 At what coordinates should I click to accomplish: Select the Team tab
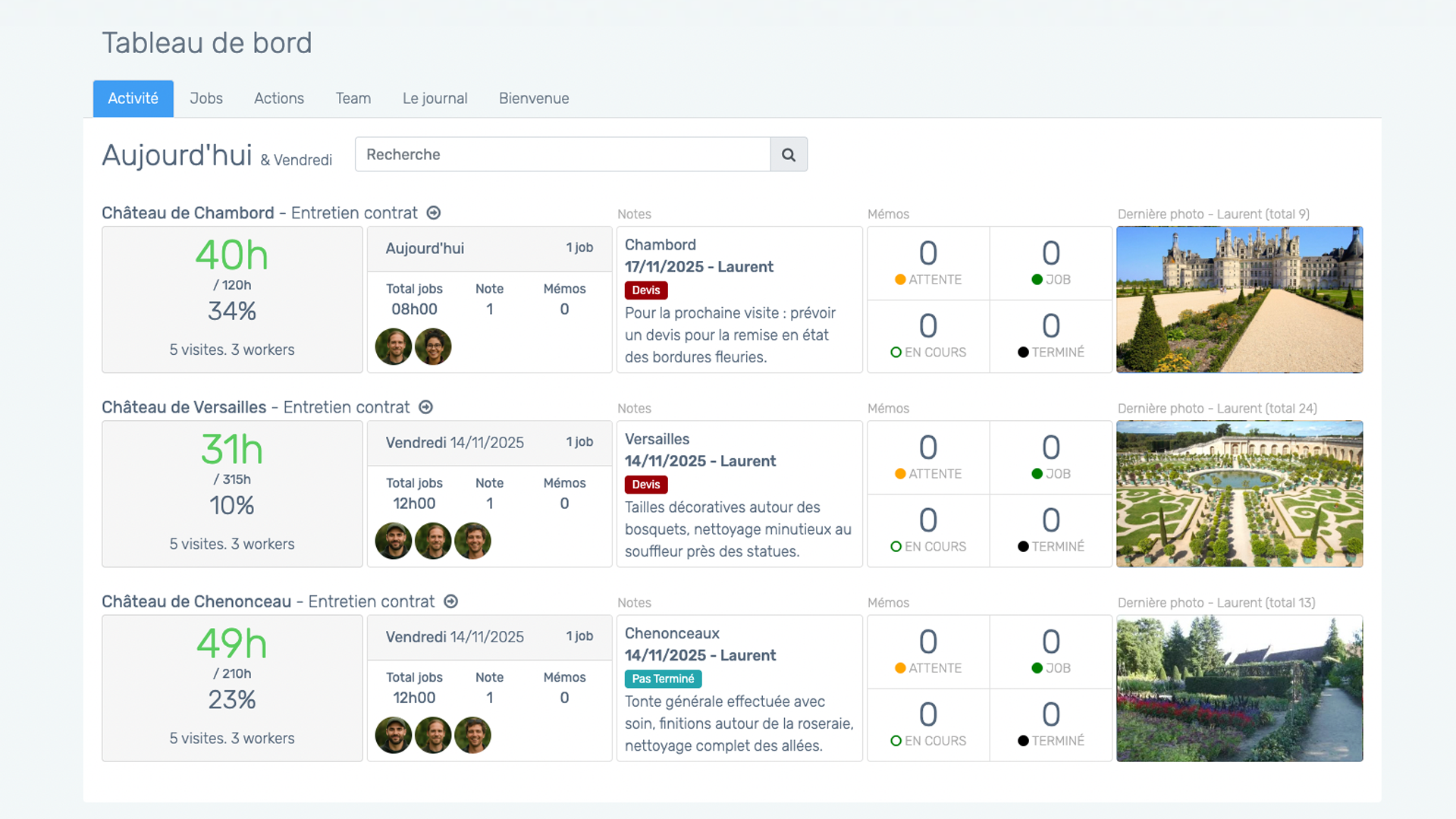tap(353, 99)
